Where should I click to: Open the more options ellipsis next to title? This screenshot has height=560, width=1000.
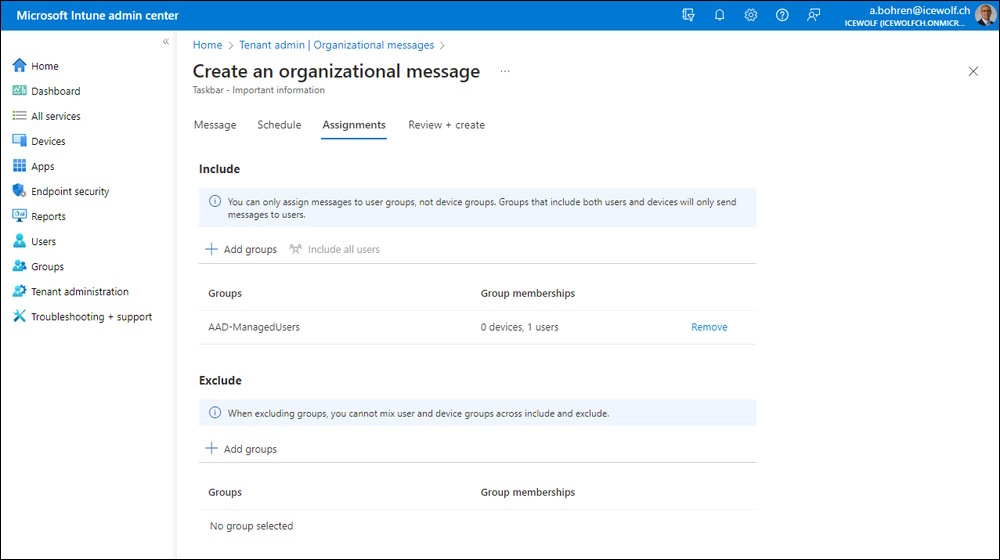(505, 71)
